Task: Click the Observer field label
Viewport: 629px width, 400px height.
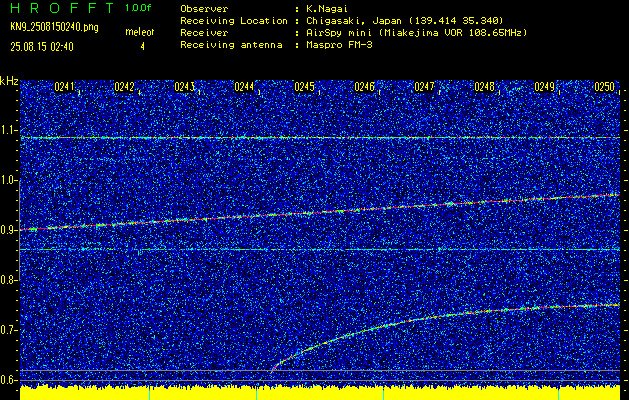Action: click(x=204, y=8)
